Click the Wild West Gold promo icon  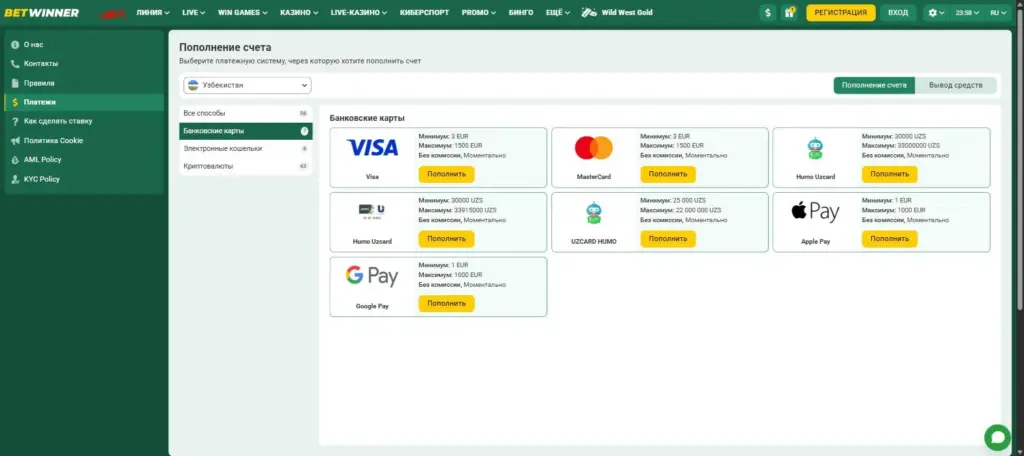[x=589, y=12]
